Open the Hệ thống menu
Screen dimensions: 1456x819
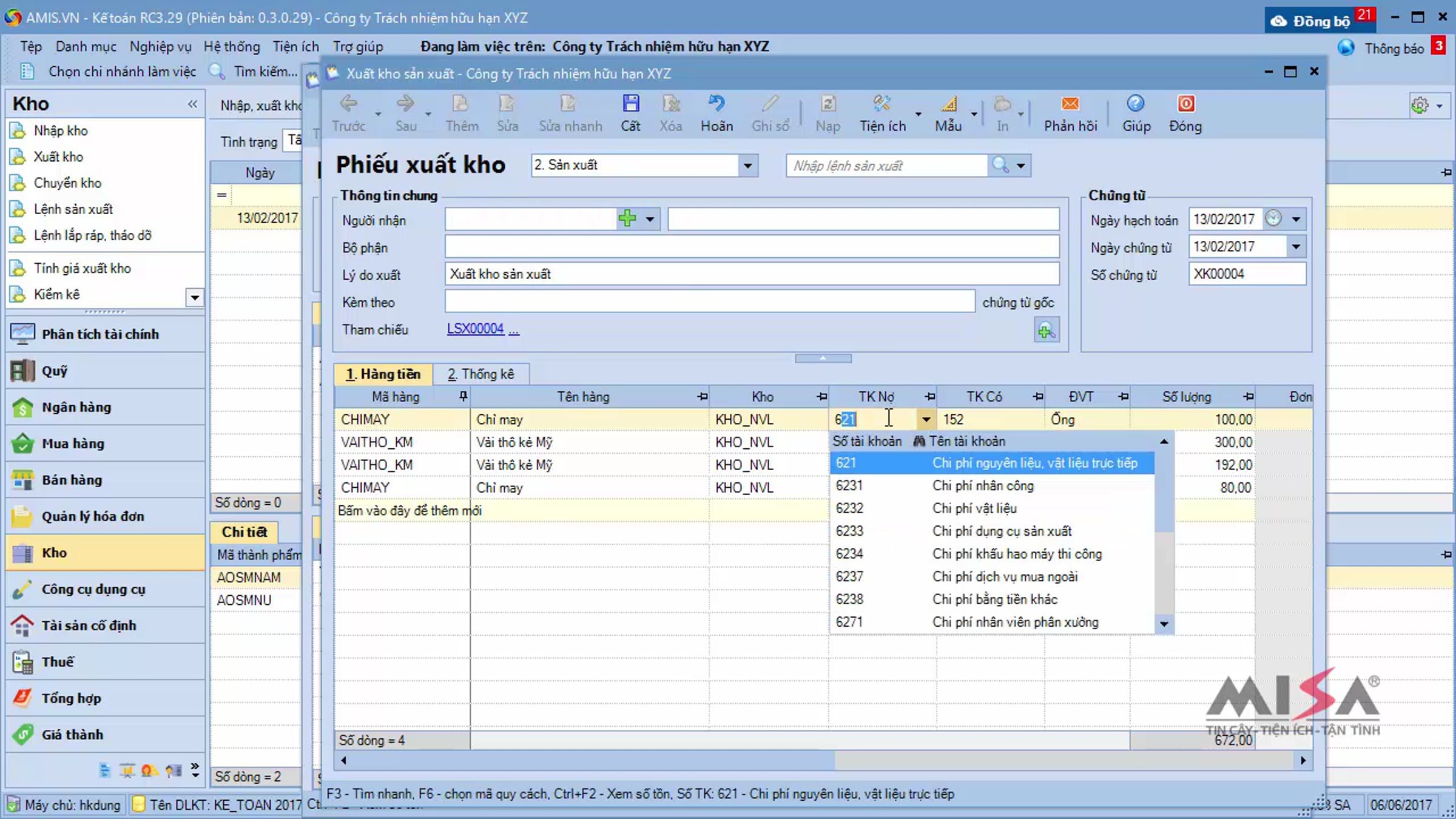pyautogui.click(x=232, y=47)
